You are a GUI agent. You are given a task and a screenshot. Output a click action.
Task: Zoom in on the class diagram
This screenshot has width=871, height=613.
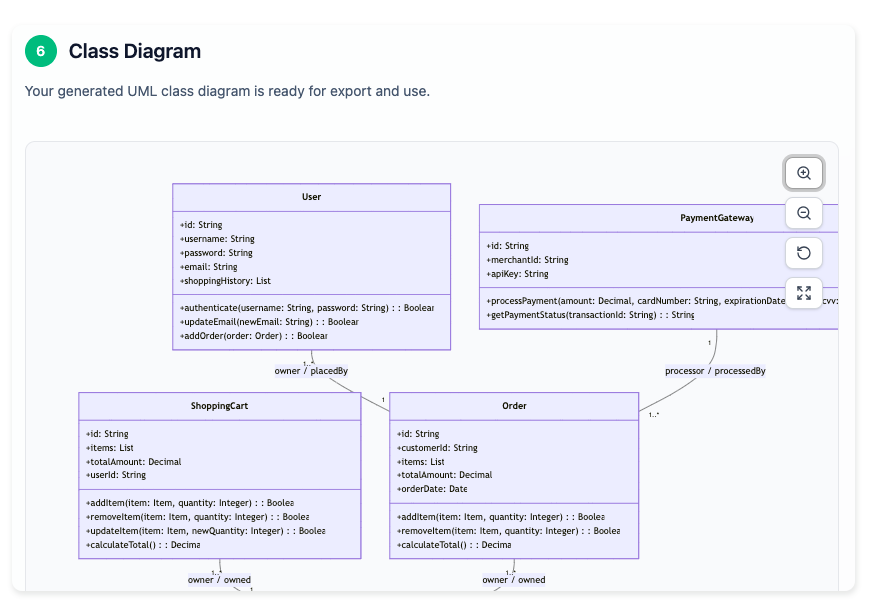[x=803, y=173]
